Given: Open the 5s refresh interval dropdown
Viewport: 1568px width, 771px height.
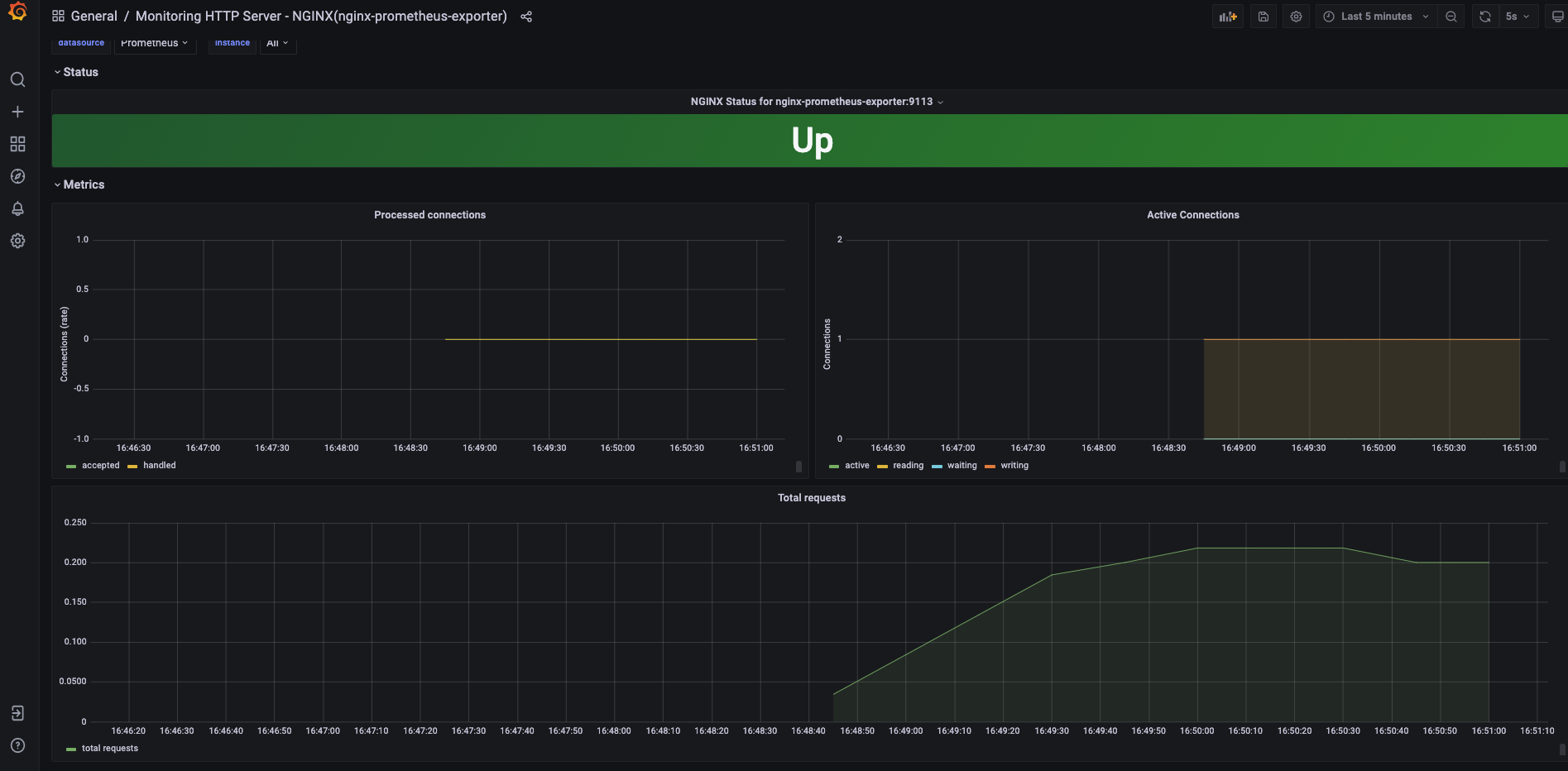Looking at the screenshot, I should 1518,17.
